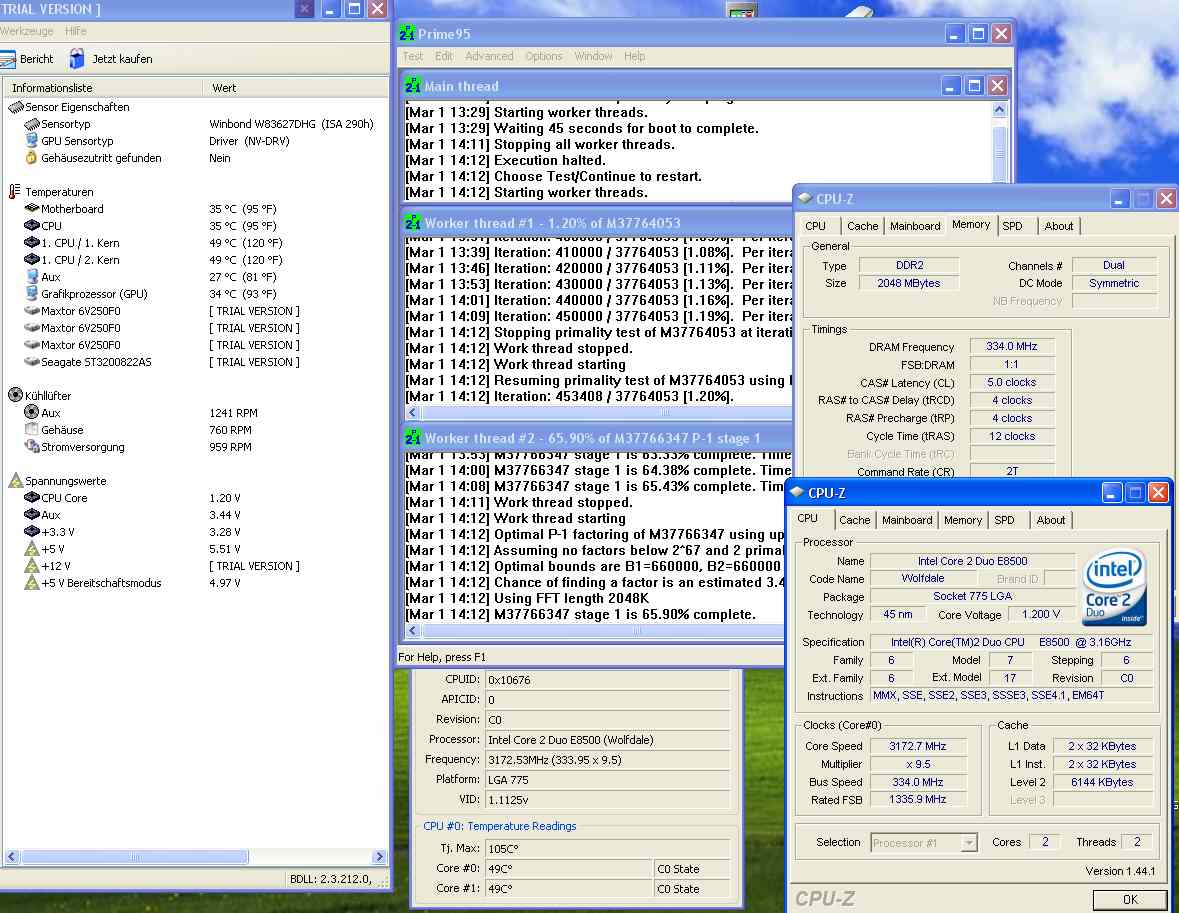This screenshot has height=913, width=1179.
Task: Open the Hilfe menu
Action: [76, 31]
